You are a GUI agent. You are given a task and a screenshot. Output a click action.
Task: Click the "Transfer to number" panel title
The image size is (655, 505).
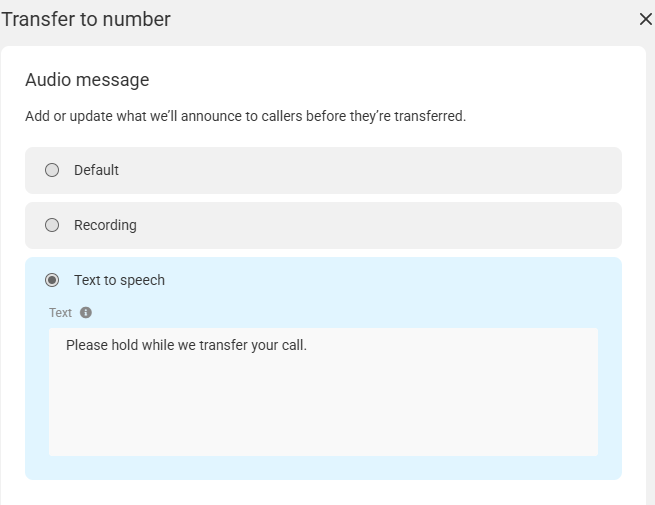[86, 19]
